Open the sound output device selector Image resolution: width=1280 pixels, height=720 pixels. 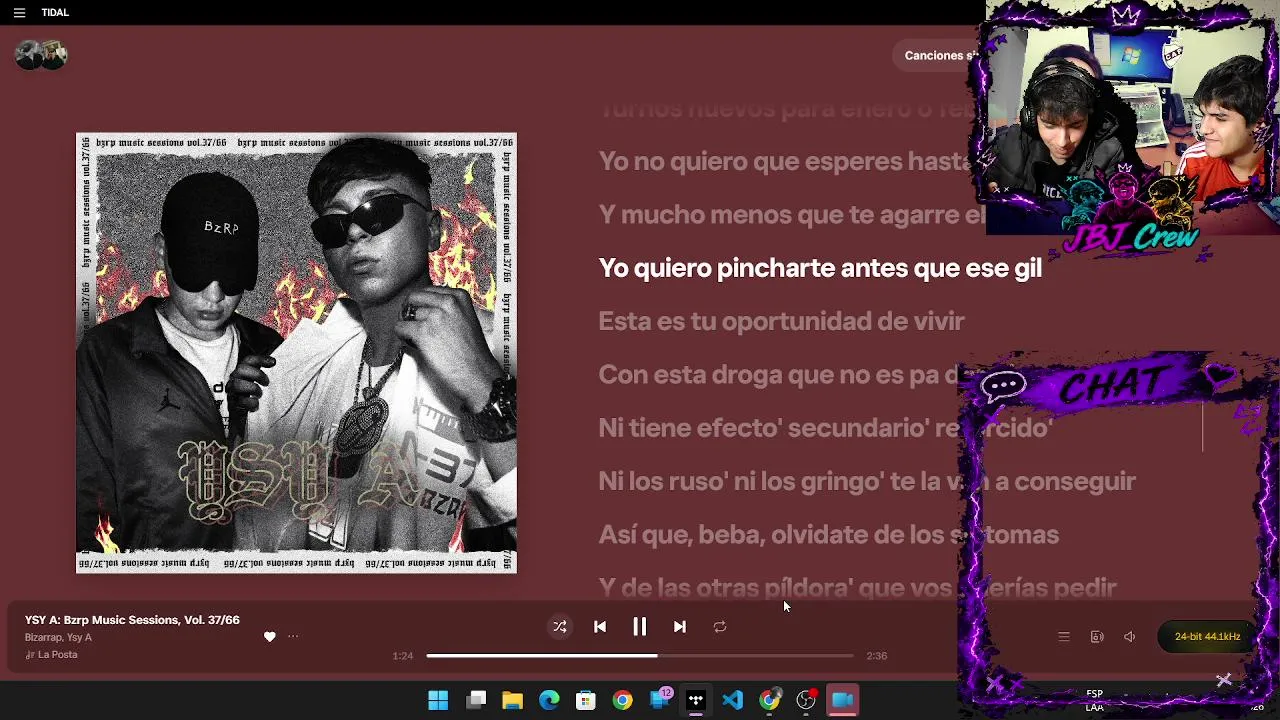pyautogui.click(x=1097, y=637)
